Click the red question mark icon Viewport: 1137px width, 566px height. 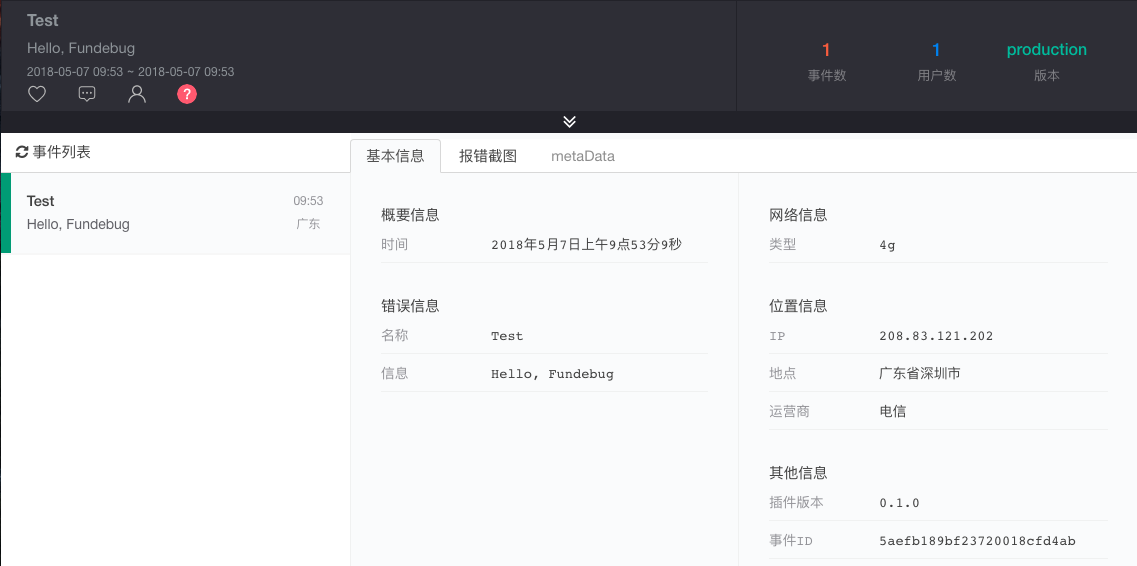coord(187,94)
